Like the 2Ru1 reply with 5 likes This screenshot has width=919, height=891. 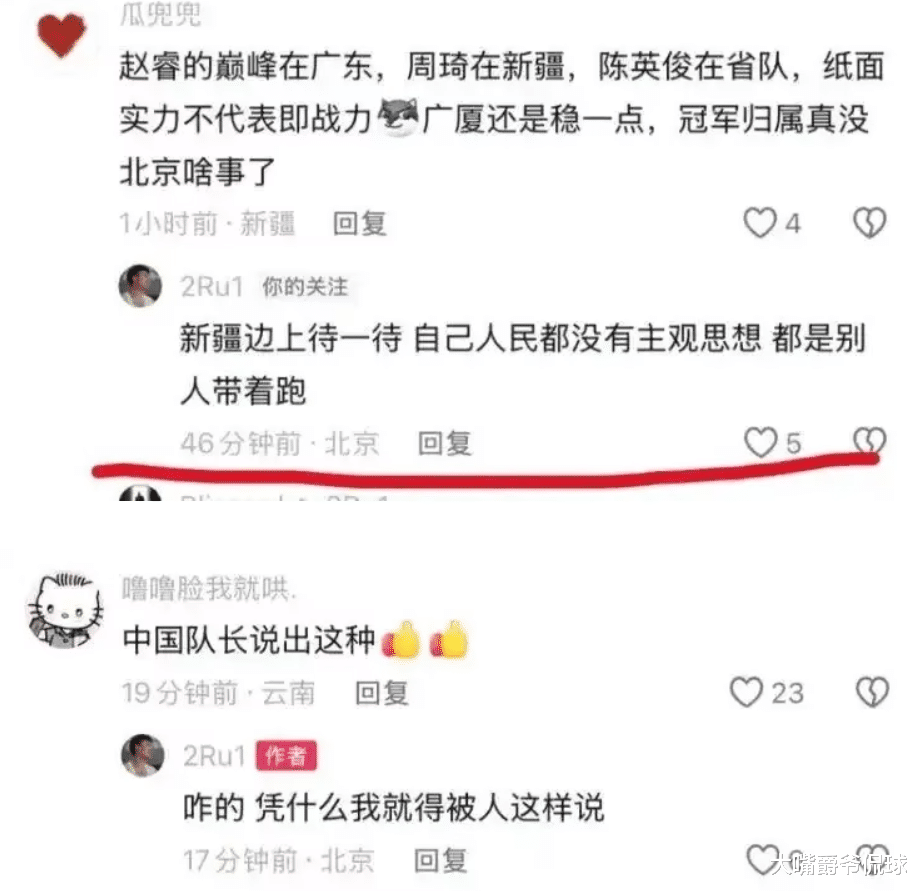[760, 442]
